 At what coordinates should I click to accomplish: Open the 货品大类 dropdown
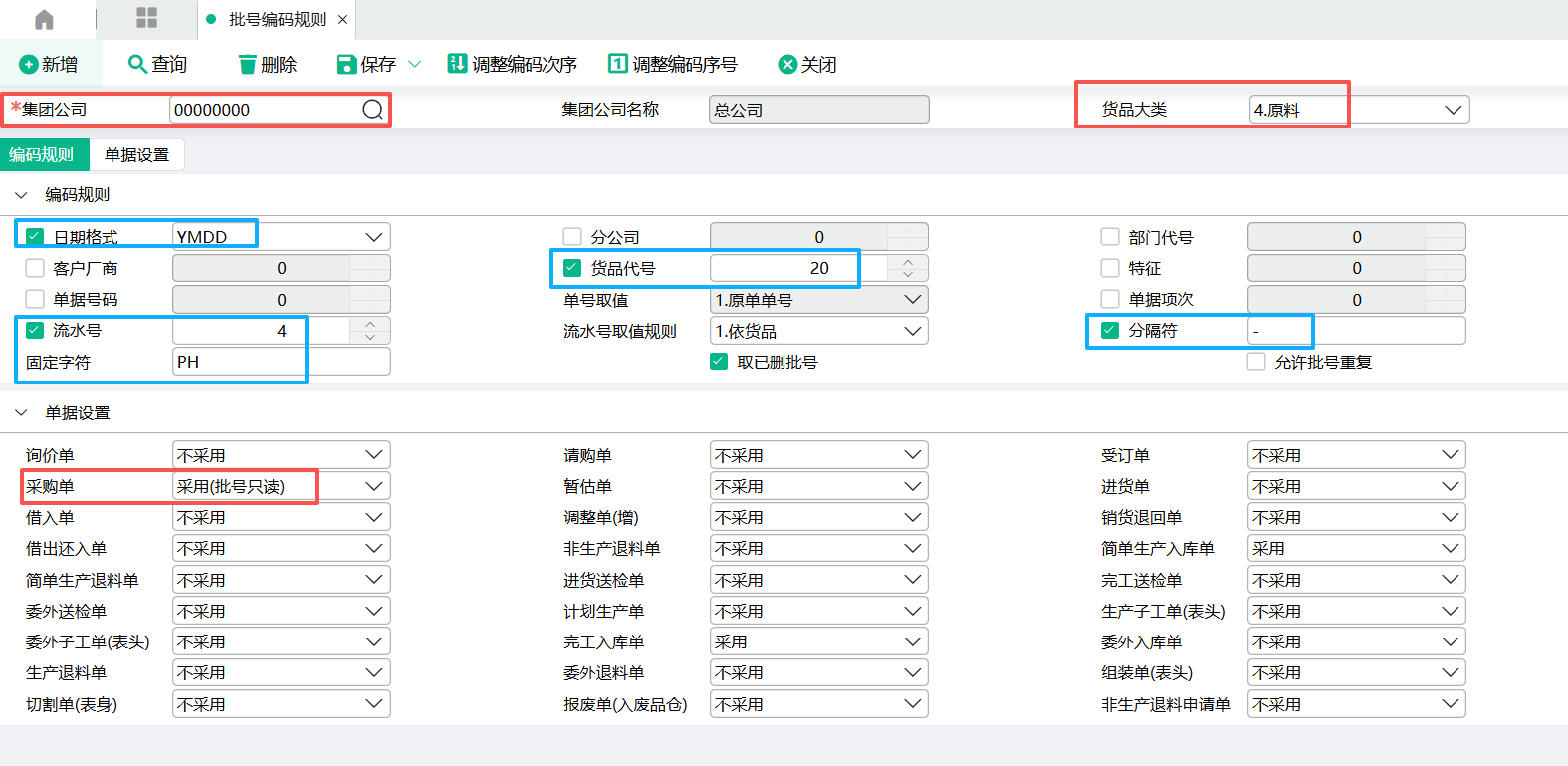point(1453,110)
